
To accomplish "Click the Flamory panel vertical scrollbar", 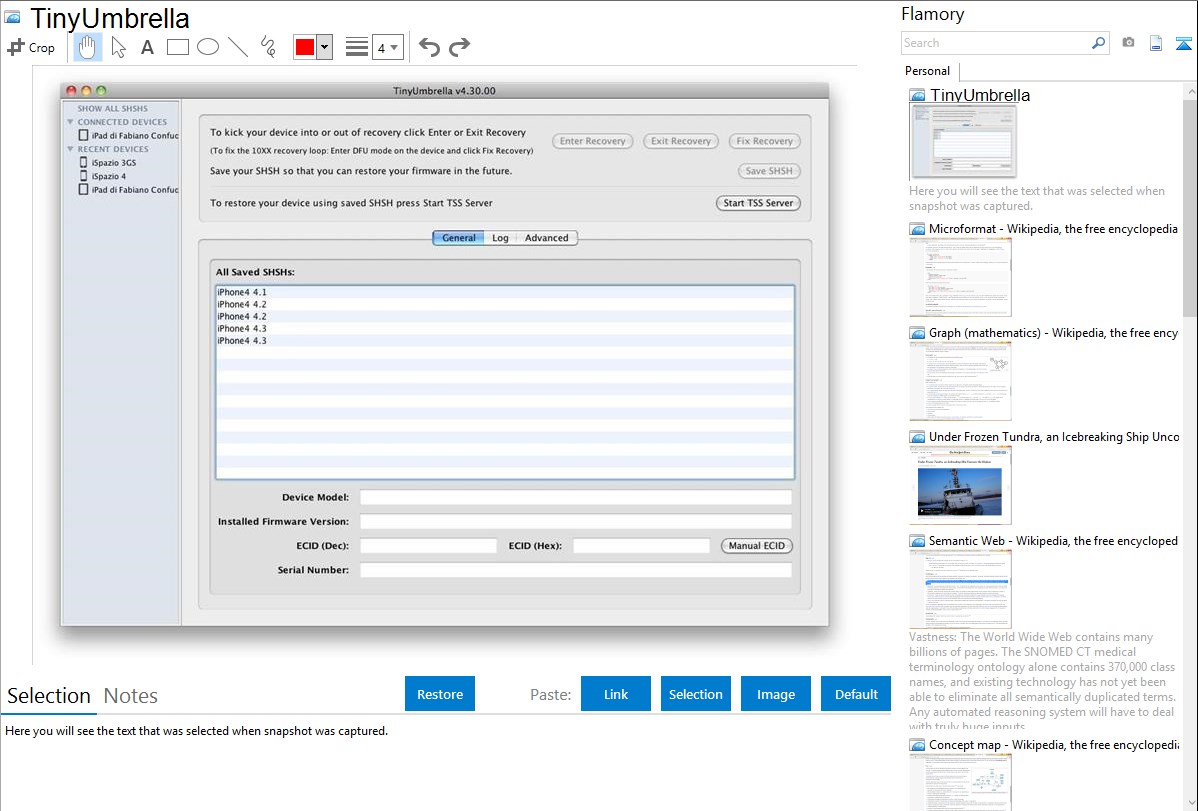I will coord(1190,206).
